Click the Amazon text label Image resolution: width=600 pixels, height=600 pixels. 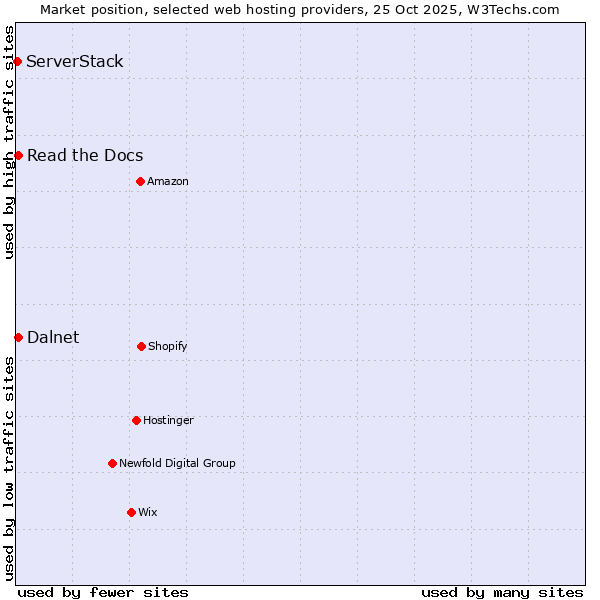[x=168, y=181]
